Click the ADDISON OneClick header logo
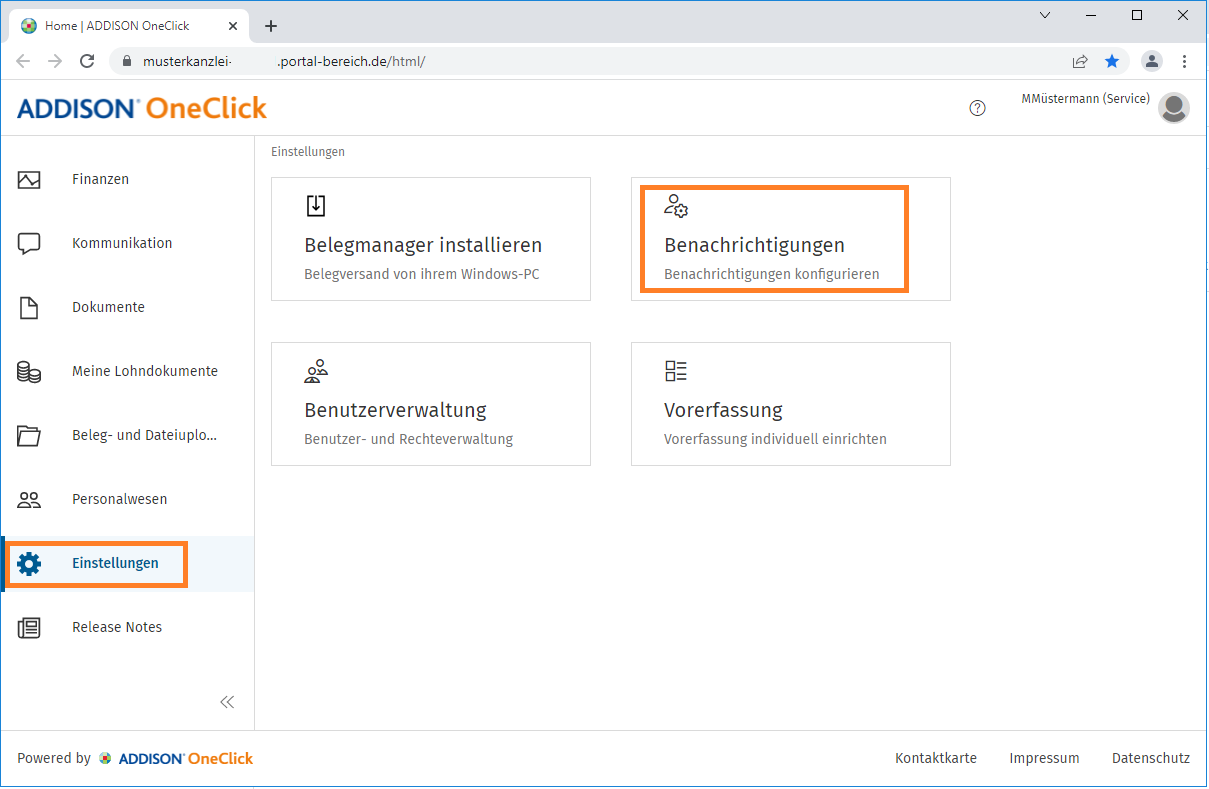 pos(142,108)
